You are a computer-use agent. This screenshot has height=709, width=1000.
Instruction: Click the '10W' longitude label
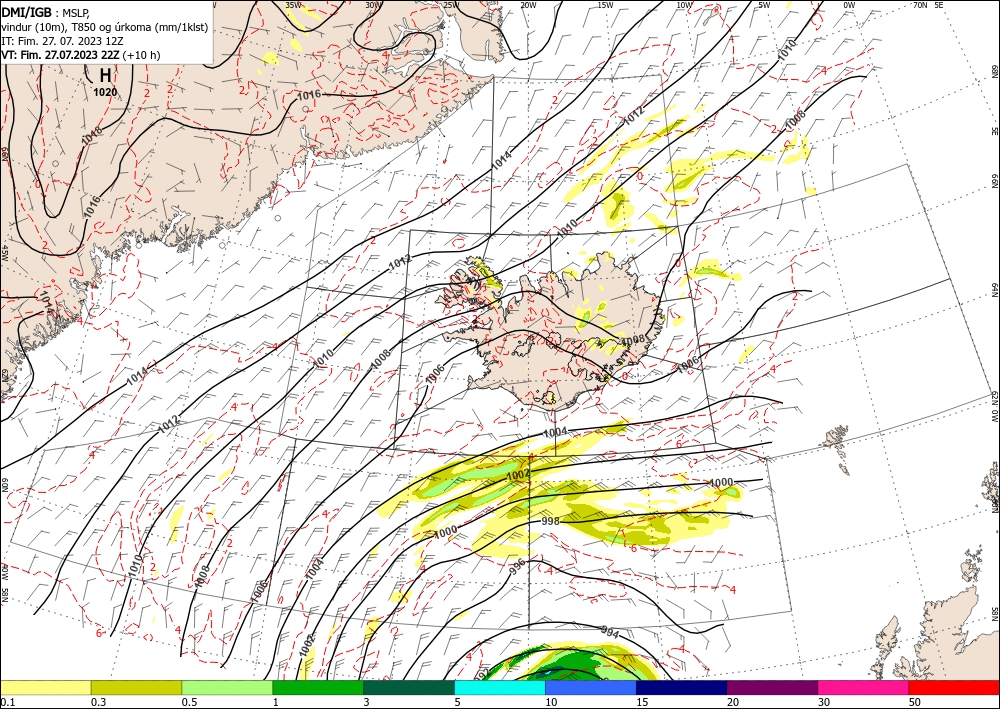[684, 4]
